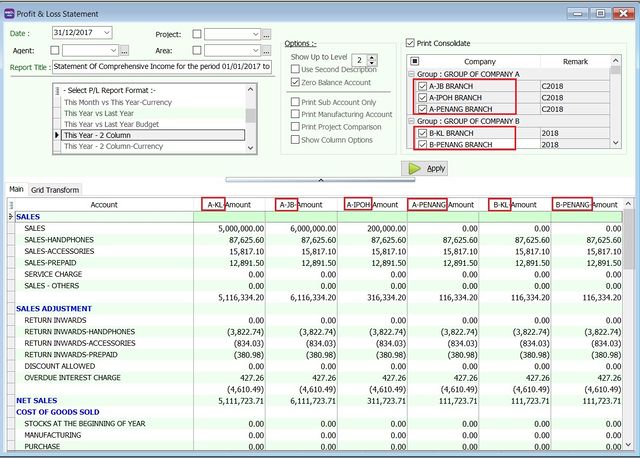This screenshot has width=640, height=458.
Task: Switch to the Grid Transform tab
Action: 56,190
